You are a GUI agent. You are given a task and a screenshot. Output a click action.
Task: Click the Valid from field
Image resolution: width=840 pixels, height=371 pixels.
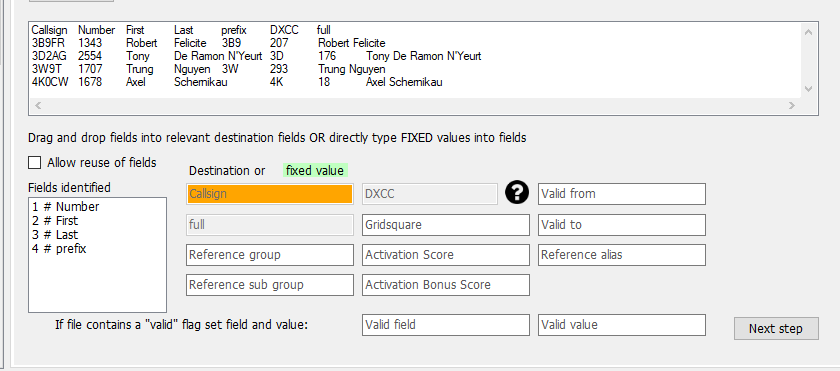coord(621,194)
